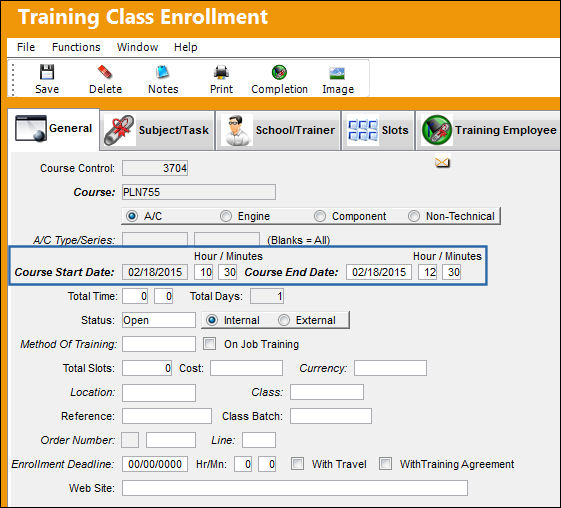
Task: Click the Method Of Training field
Action: click(x=159, y=344)
